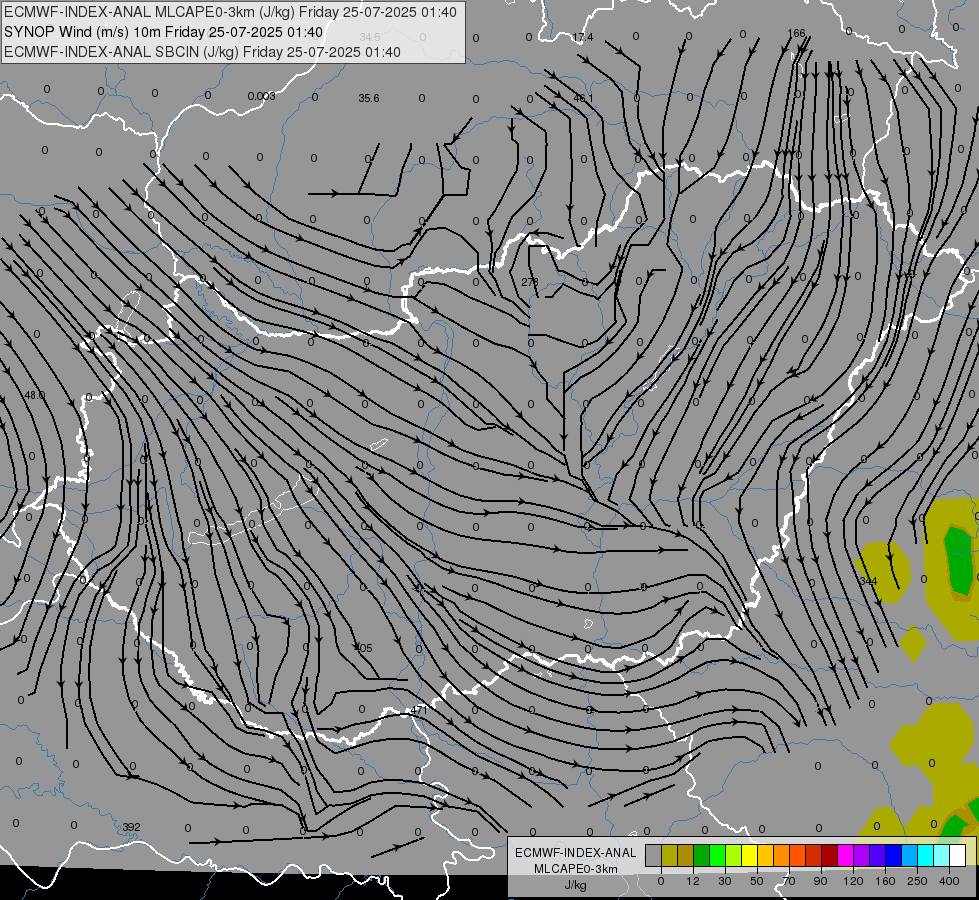The width and height of the screenshot is (979, 900).
Task: Click the 48.0 value at left edge
Action: pyautogui.click(x=34, y=395)
